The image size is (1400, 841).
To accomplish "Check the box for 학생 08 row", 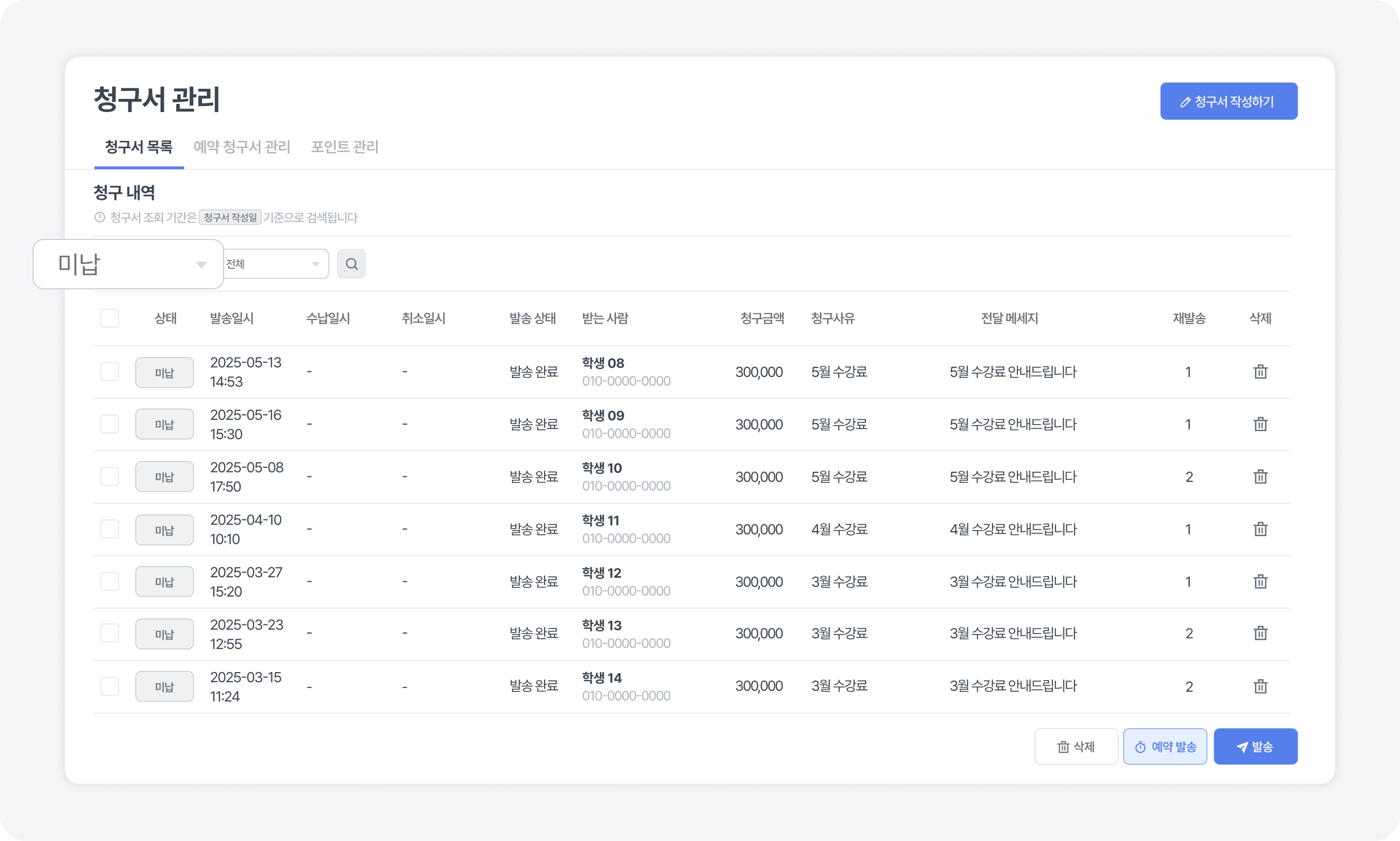I will (110, 372).
